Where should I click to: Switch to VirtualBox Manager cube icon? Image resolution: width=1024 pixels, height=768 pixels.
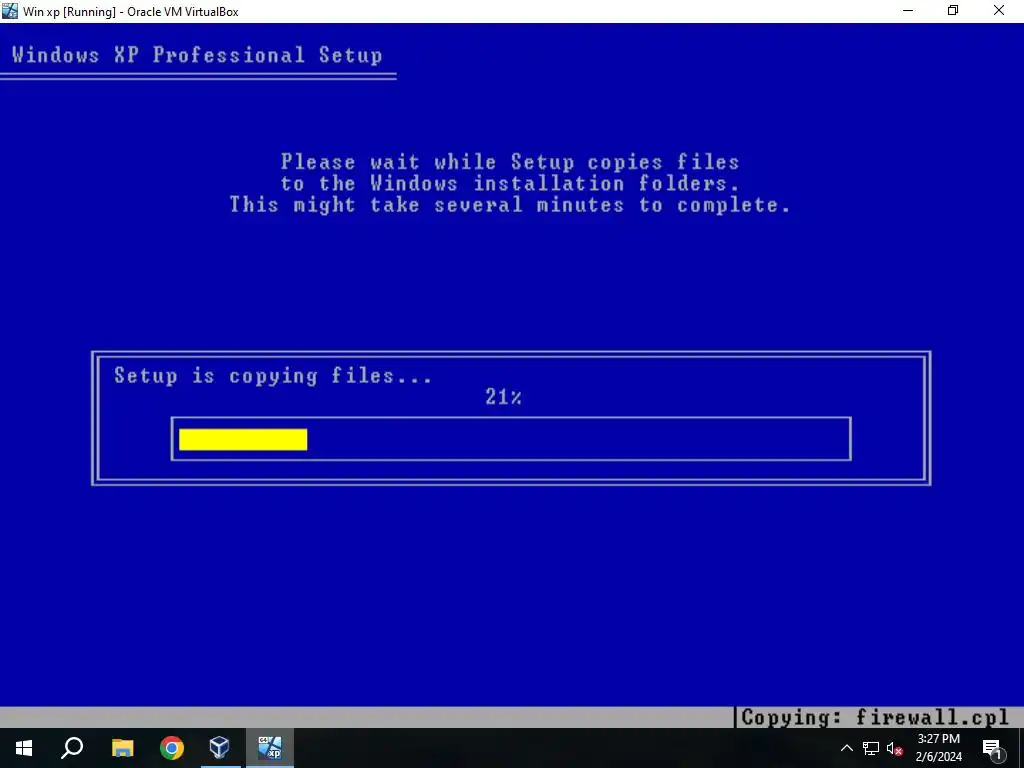[219, 748]
